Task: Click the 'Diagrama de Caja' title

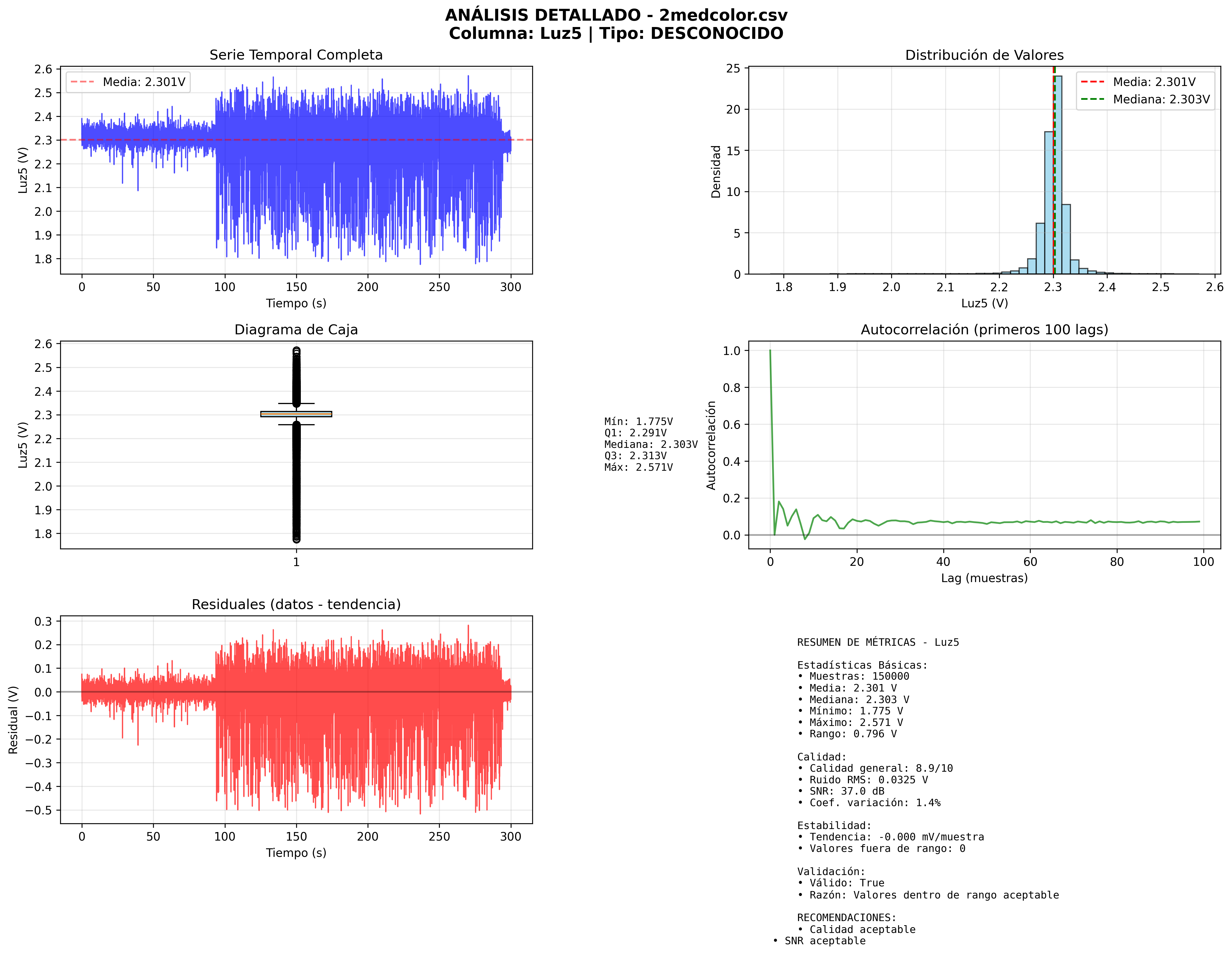Action: pos(296,330)
